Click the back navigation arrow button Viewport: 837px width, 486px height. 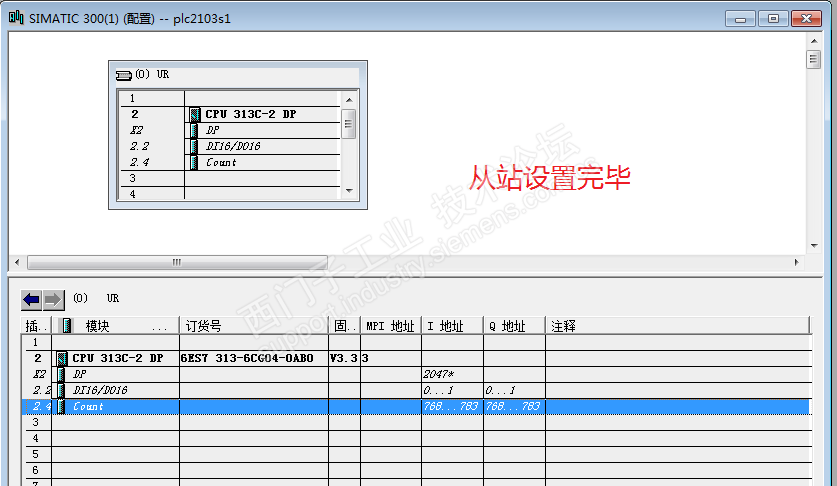pos(31,300)
